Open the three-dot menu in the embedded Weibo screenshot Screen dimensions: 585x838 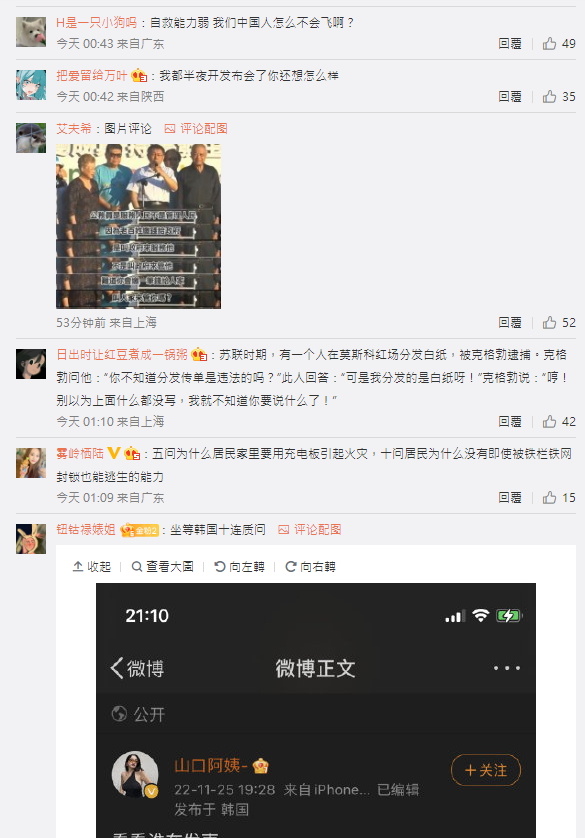[506, 668]
